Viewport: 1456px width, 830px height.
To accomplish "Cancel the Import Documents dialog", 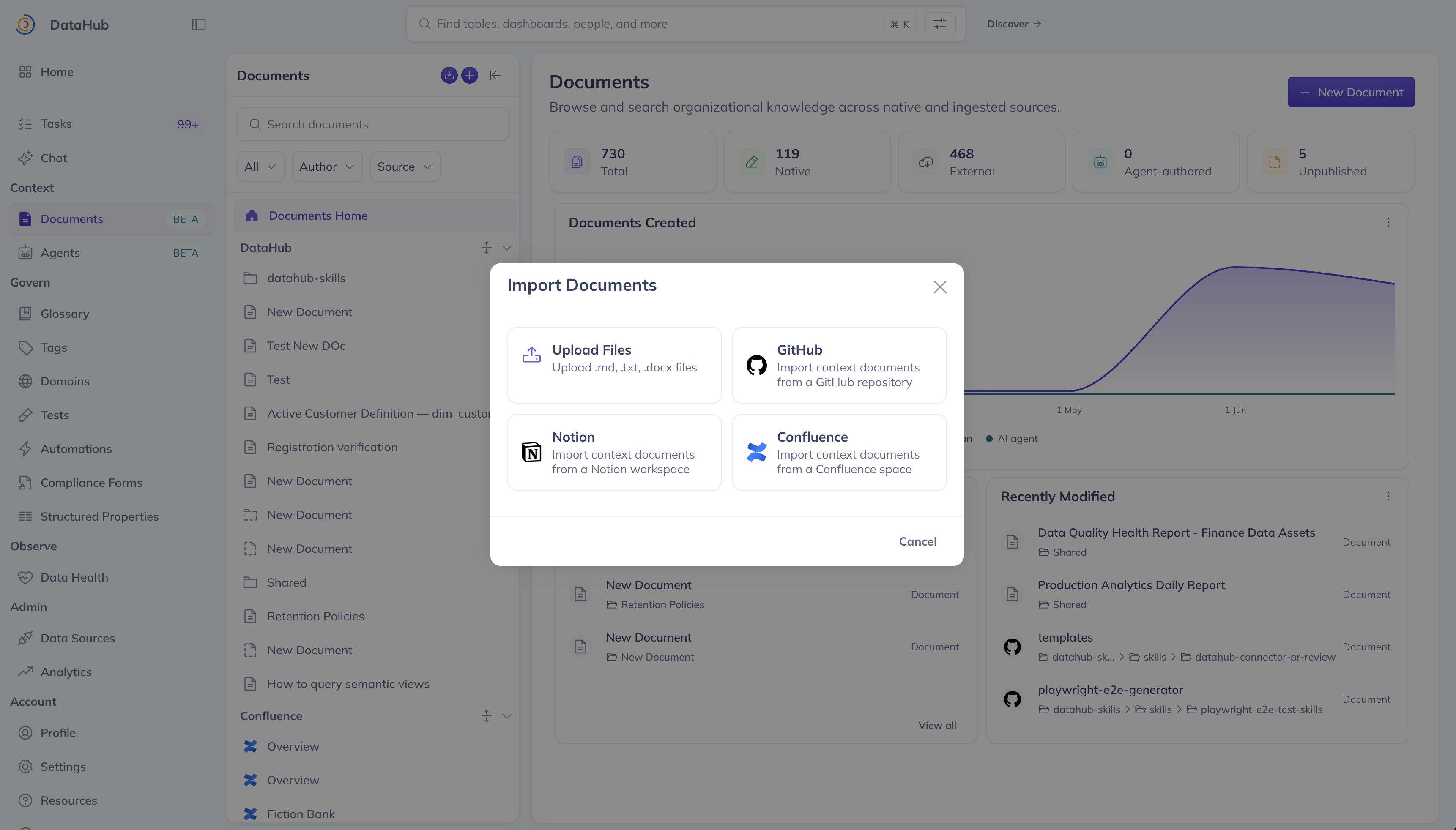I will coord(917,541).
